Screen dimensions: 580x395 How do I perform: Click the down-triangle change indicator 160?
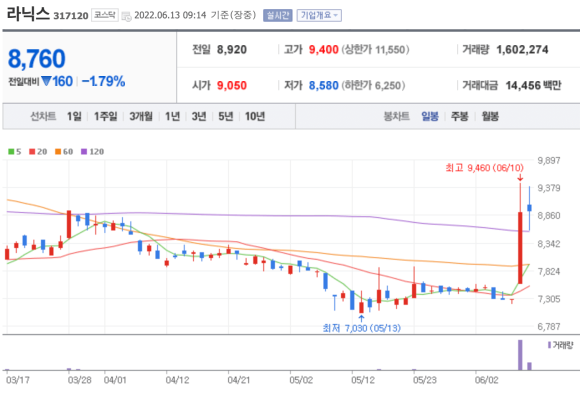tap(57, 81)
